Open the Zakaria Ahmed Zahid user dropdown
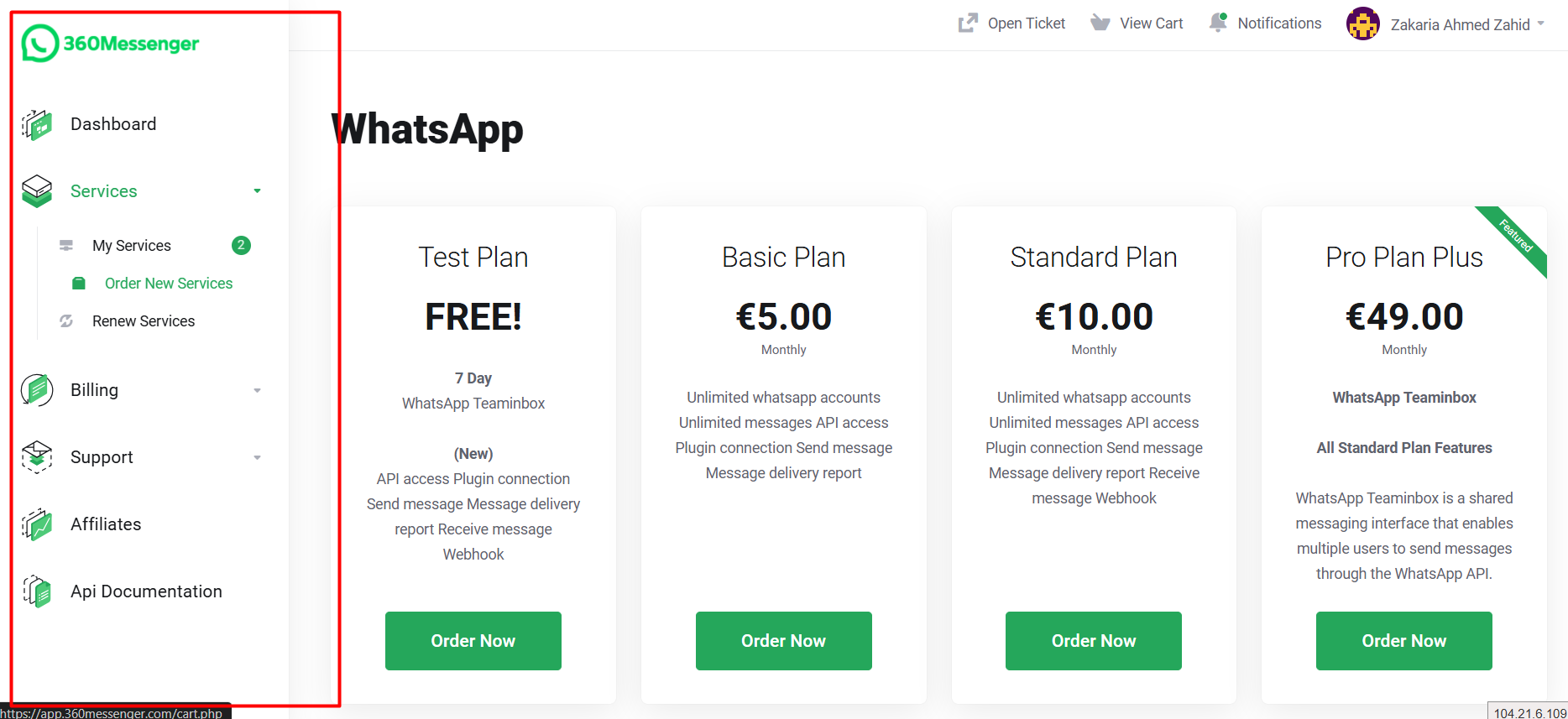 click(x=1446, y=23)
